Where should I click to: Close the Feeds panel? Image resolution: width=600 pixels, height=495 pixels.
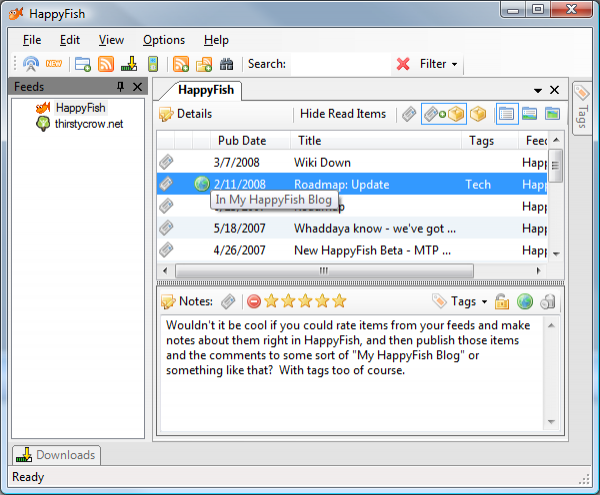tap(137, 87)
